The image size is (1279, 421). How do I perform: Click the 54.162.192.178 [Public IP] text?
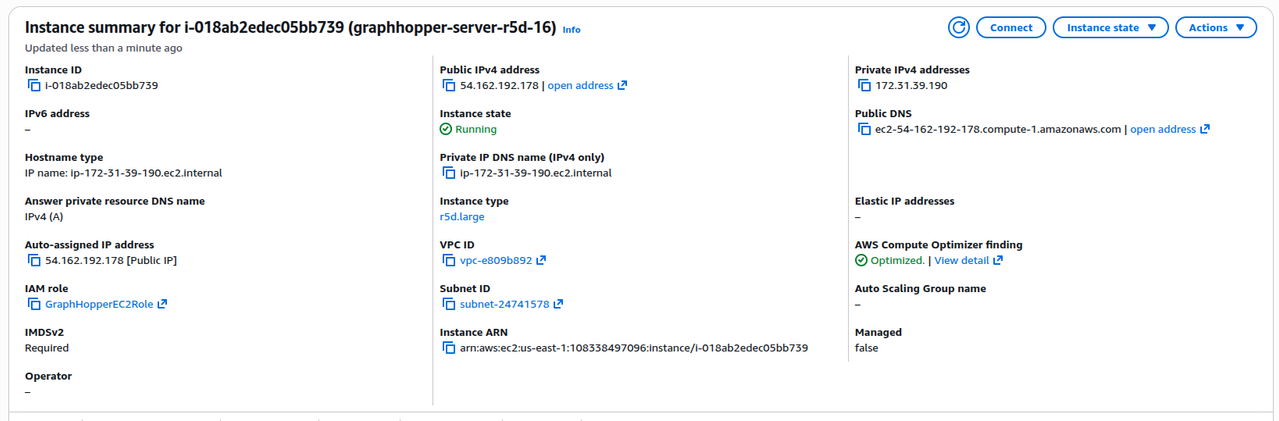pyautogui.click(x=111, y=261)
